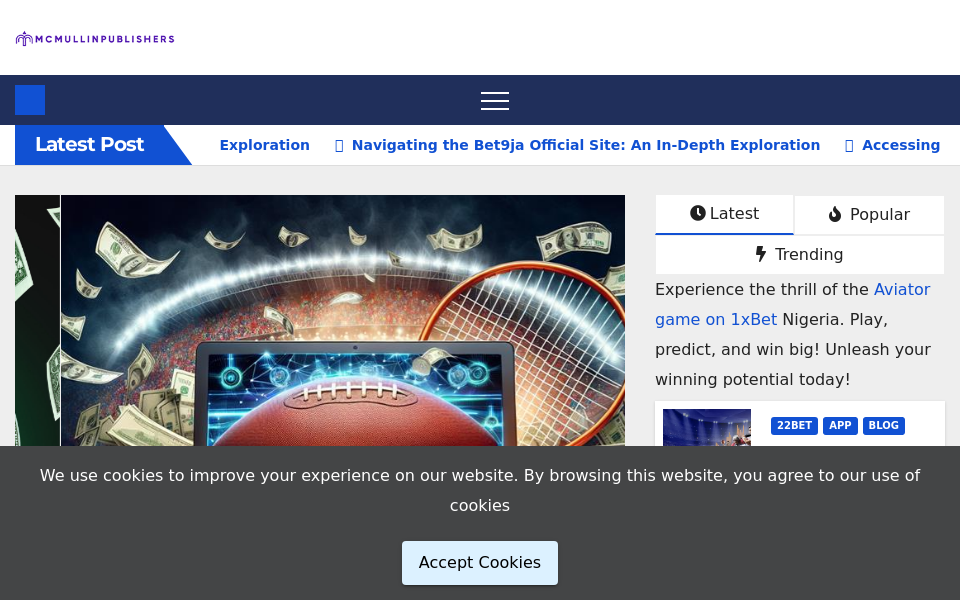
Task: Click the clock icon beside Latest
Action: coord(698,213)
